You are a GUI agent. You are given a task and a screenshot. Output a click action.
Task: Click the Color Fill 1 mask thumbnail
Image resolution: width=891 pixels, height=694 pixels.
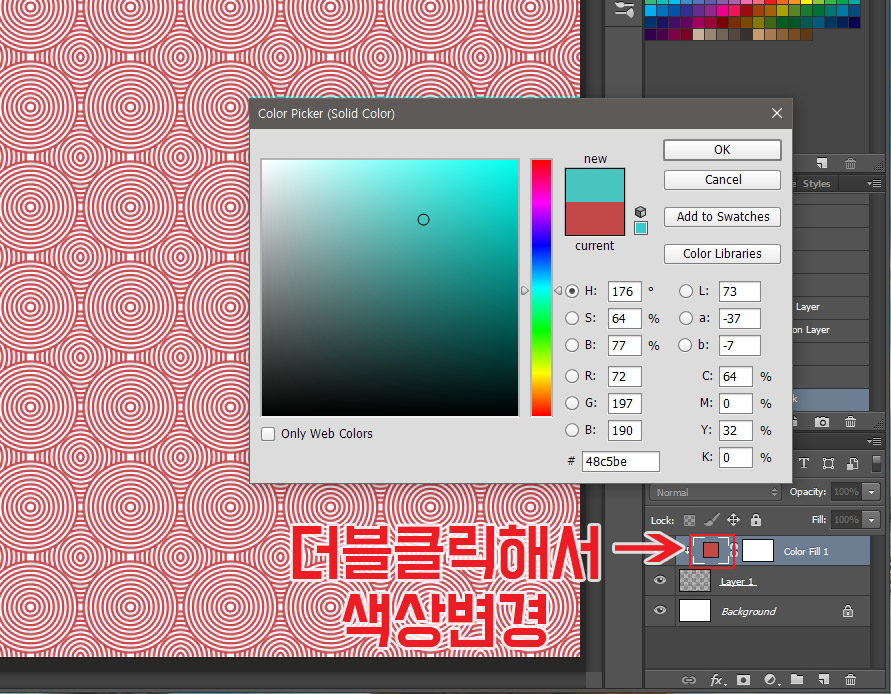tap(757, 550)
